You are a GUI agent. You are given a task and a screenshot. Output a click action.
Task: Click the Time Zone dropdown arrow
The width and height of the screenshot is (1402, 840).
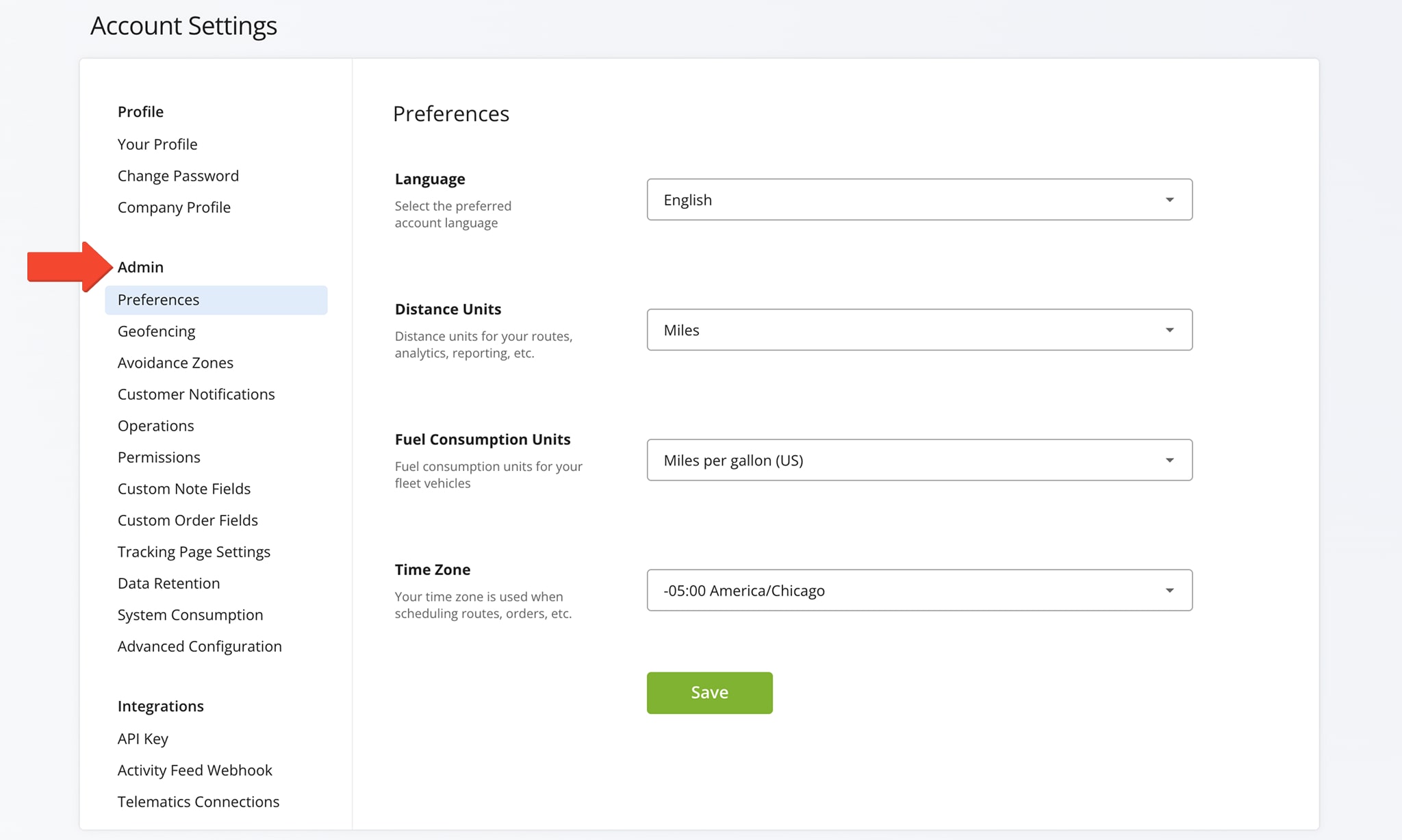click(x=1169, y=590)
